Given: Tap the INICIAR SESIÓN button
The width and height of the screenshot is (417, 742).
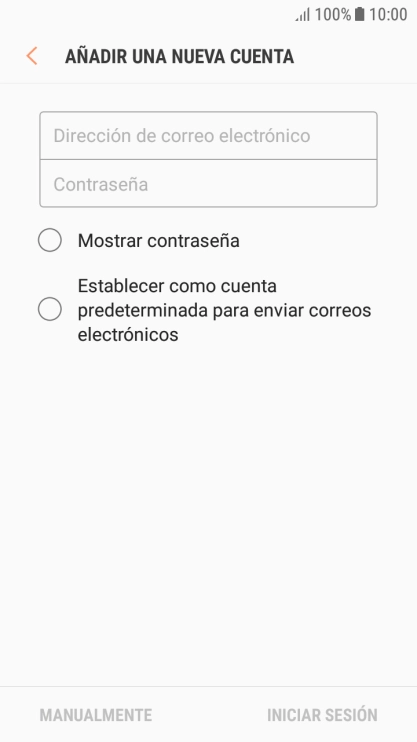Looking at the screenshot, I should coord(322,715).
